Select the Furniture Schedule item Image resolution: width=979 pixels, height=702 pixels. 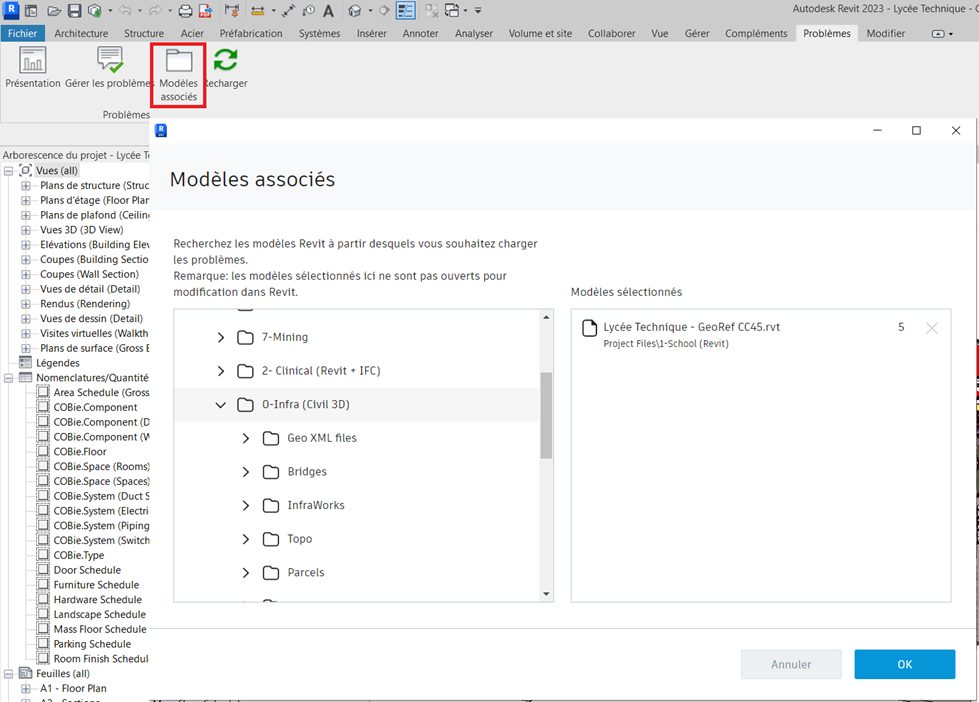[x=96, y=585]
